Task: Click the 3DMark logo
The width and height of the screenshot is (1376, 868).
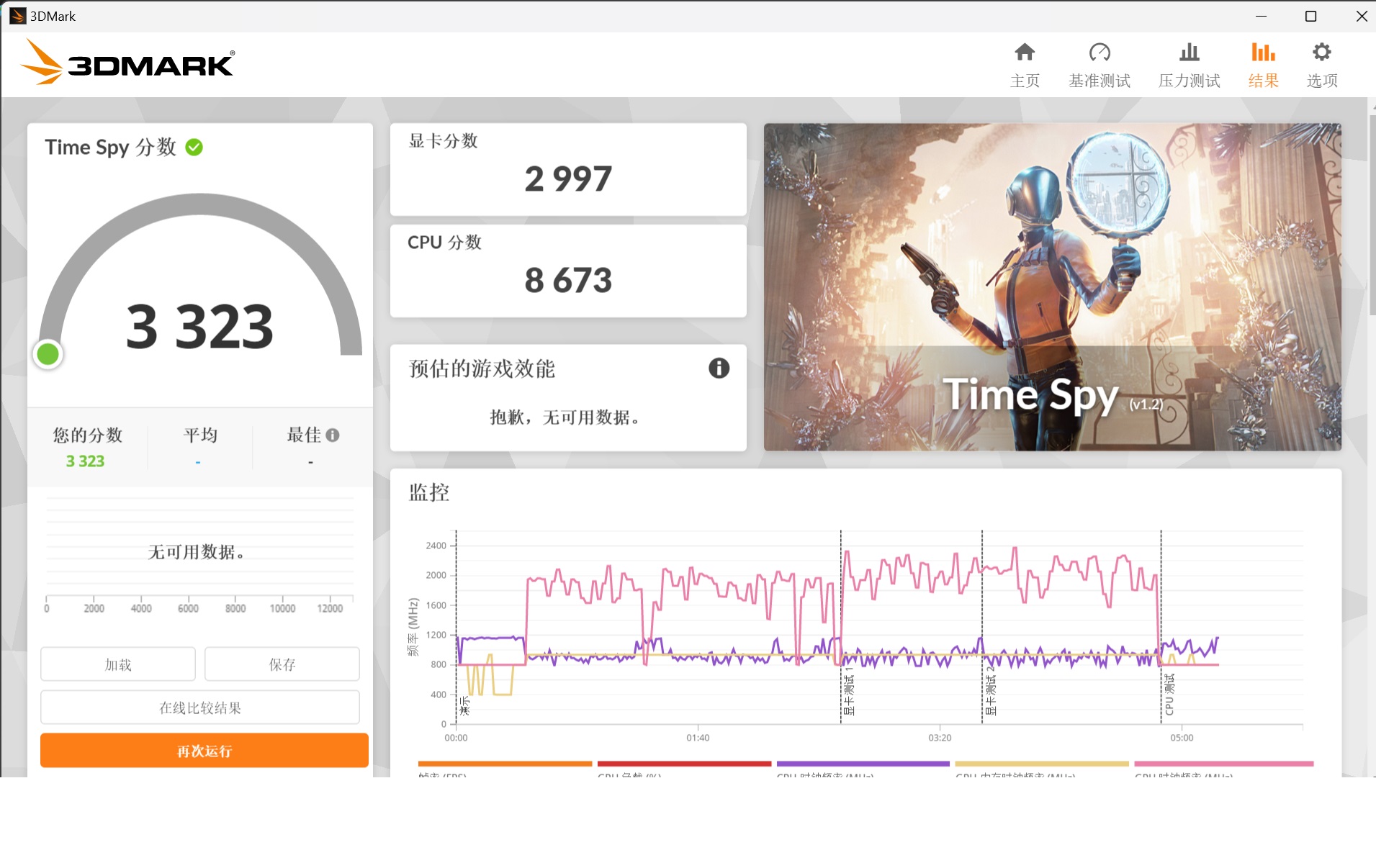Action: click(x=127, y=62)
